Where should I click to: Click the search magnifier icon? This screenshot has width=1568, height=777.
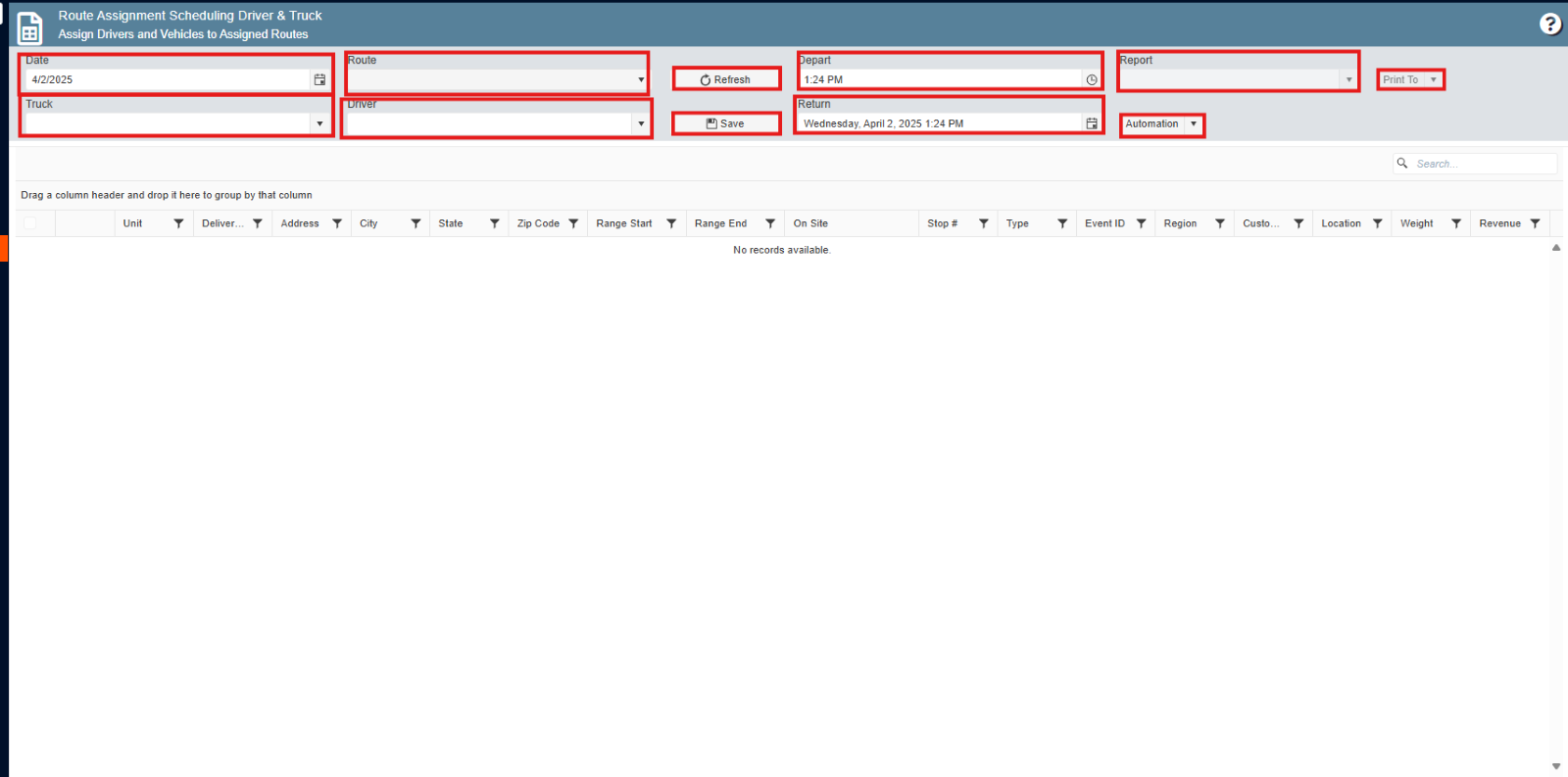point(1402,164)
